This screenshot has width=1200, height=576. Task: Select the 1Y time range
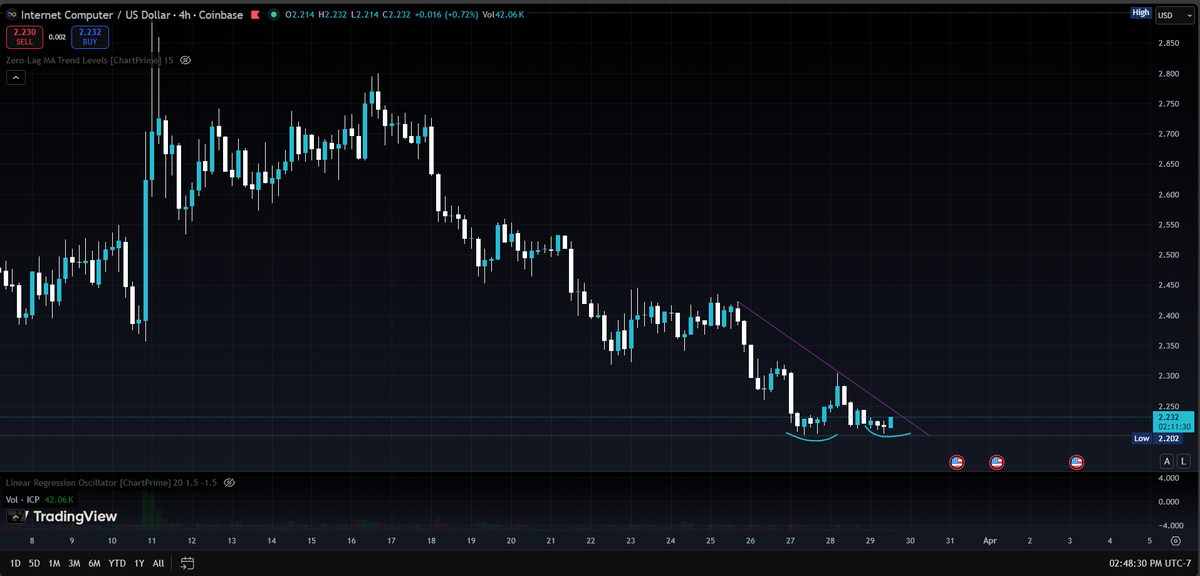[x=139, y=563]
